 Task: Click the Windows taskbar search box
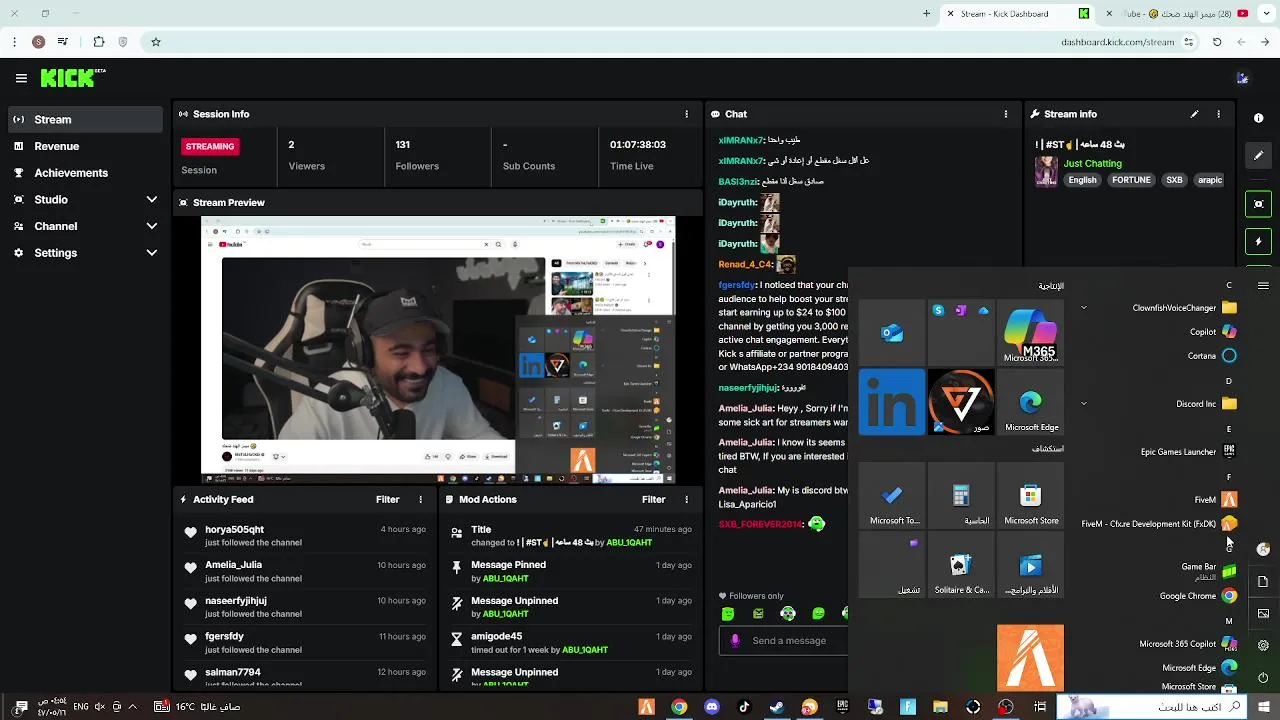(x=1153, y=707)
